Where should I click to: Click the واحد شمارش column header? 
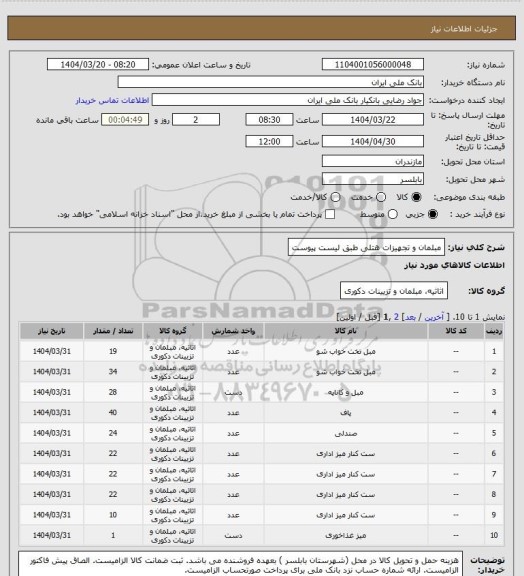(x=233, y=331)
